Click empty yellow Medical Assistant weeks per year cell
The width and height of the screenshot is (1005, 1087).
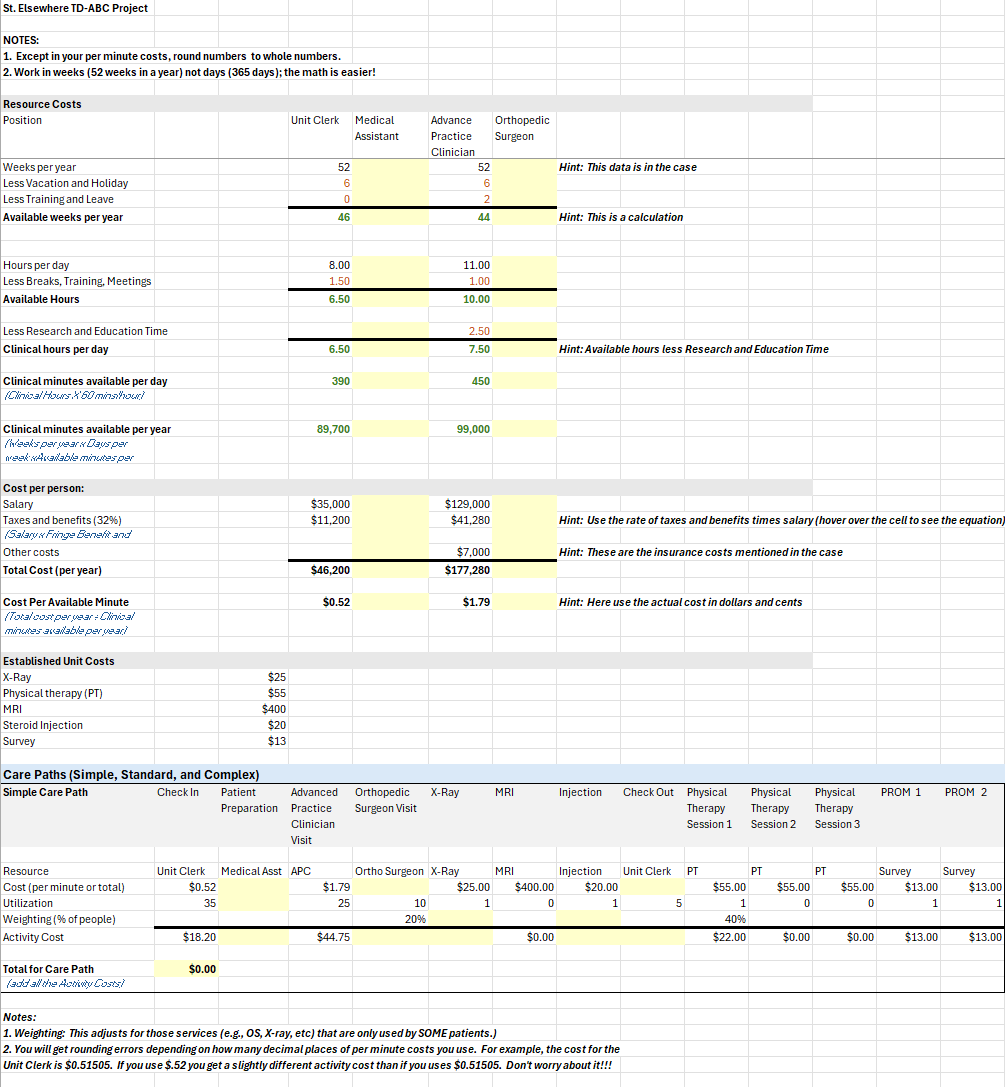(x=391, y=167)
